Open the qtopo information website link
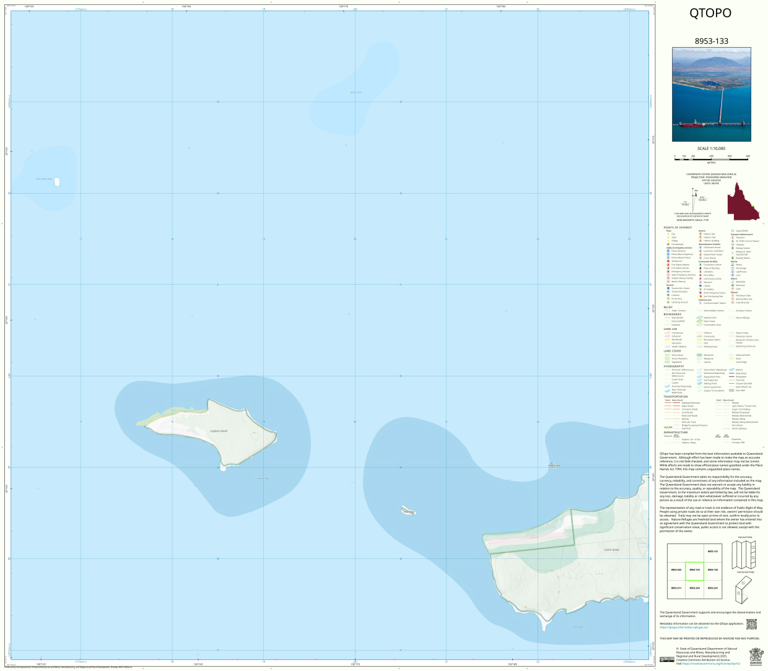The image size is (768, 671). 684,627
